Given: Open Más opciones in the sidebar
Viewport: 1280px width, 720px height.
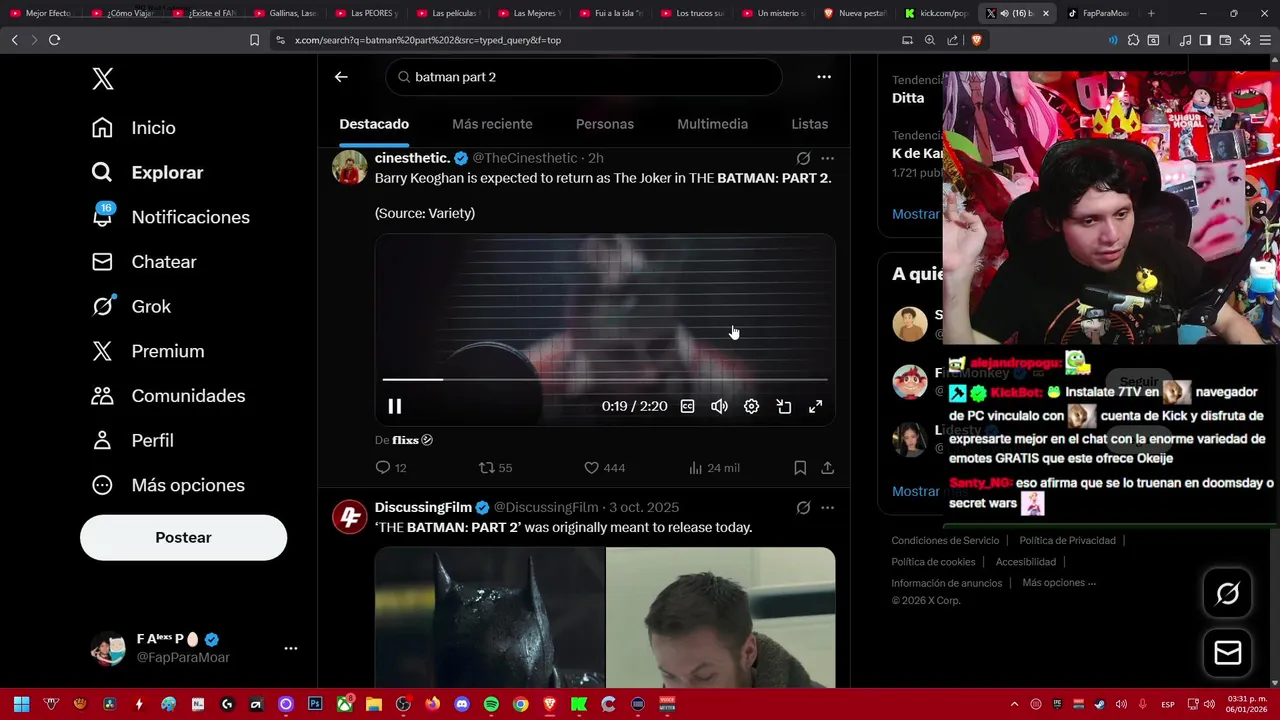Looking at the screenshot, I should point(168,485).
